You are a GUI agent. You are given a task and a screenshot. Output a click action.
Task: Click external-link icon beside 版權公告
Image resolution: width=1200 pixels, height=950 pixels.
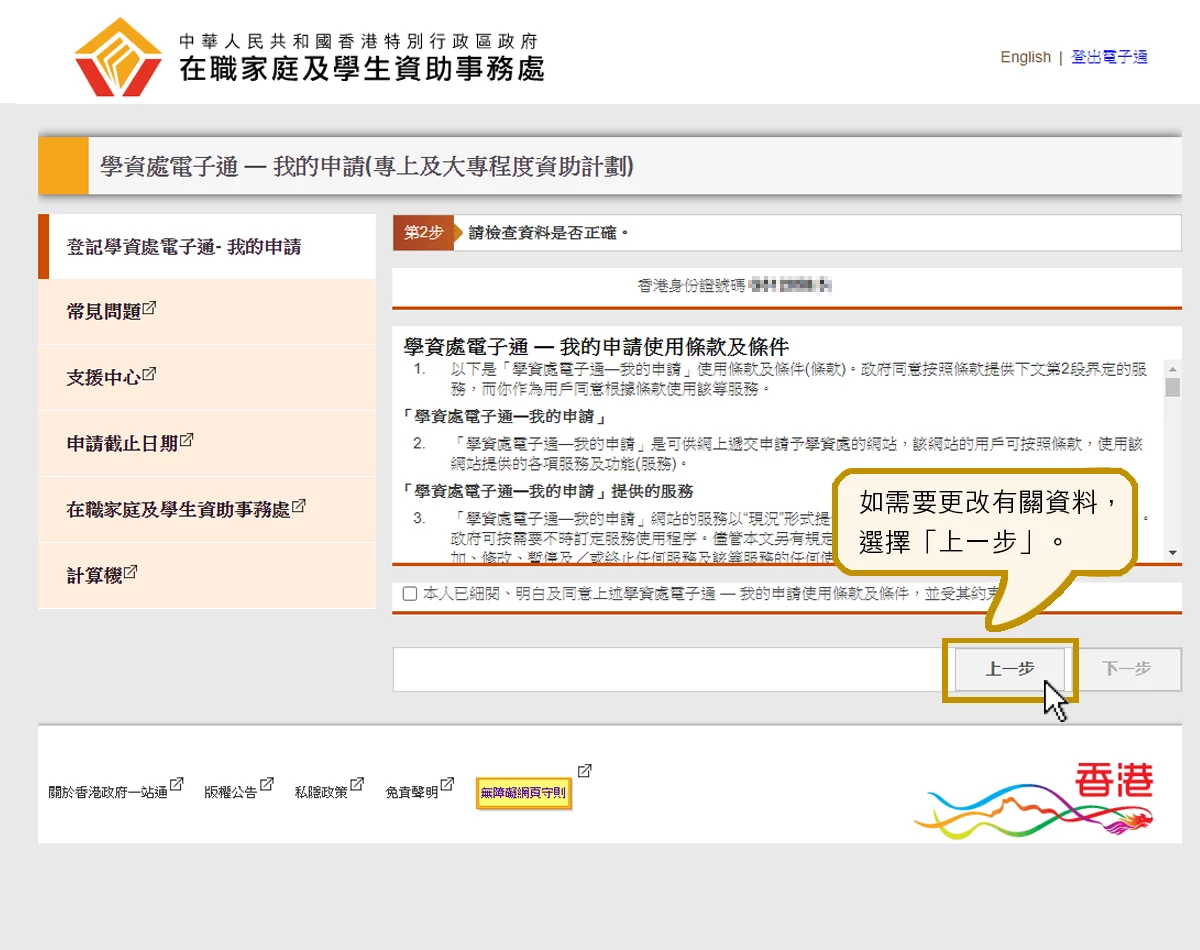[266, 786]
